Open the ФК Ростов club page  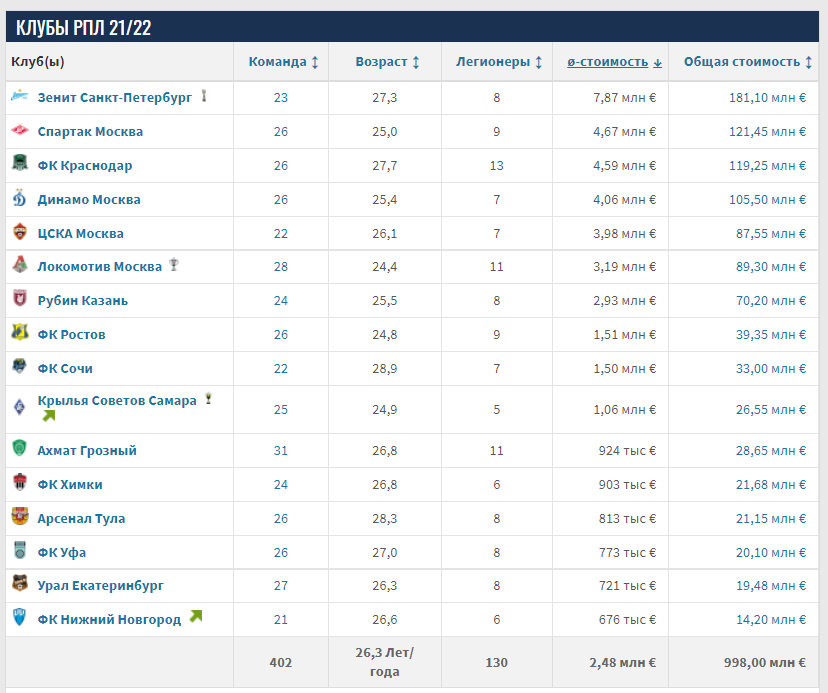click(71, 334)
